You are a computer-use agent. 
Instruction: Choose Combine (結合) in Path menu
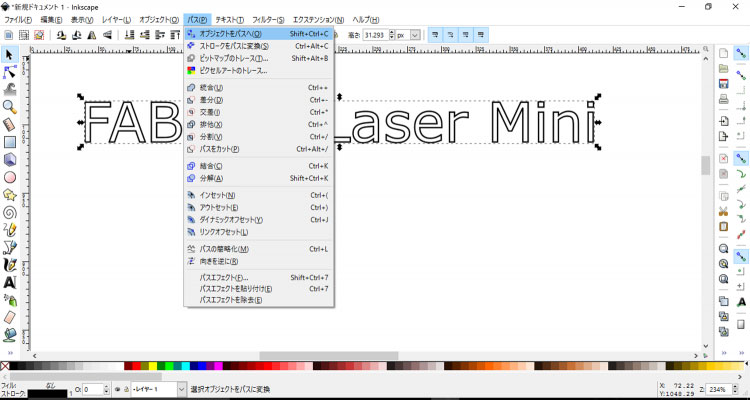pyautogui.click(x=258, y=166)
